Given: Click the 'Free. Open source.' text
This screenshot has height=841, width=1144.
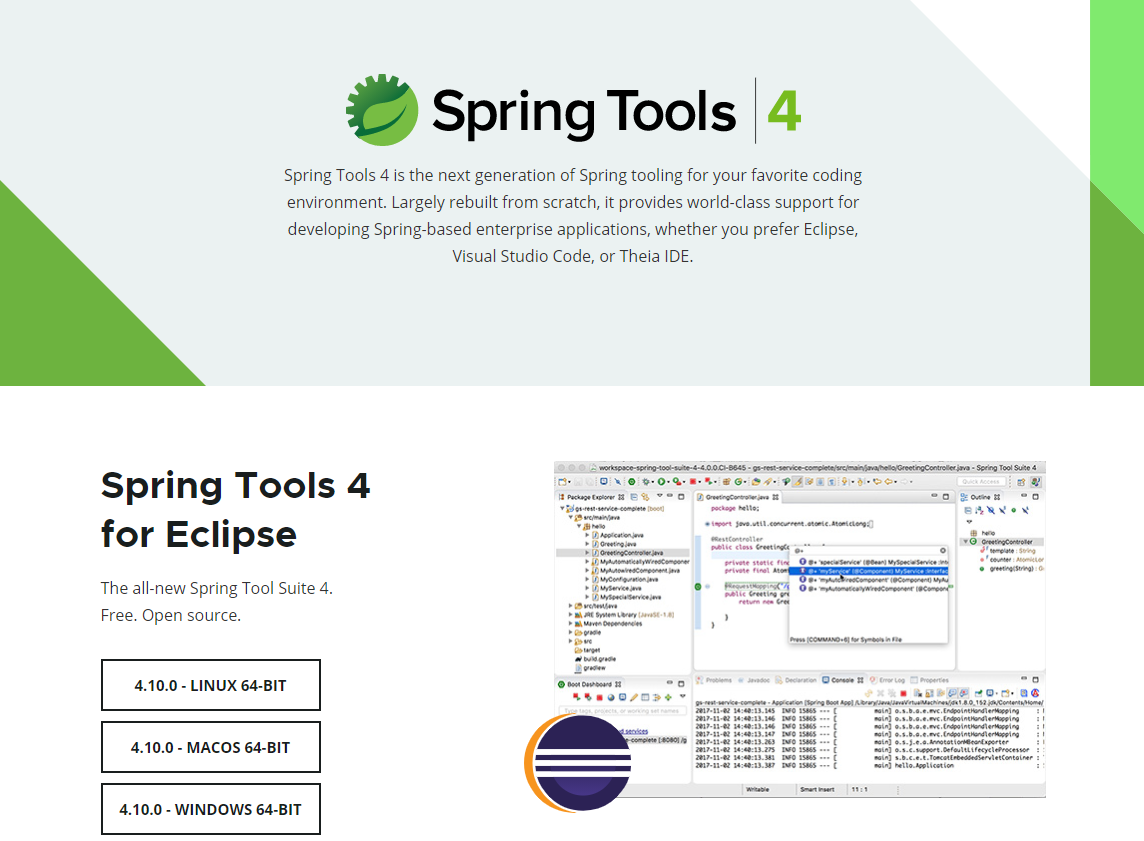Looking at the screenshot, I should pos(171,615).
